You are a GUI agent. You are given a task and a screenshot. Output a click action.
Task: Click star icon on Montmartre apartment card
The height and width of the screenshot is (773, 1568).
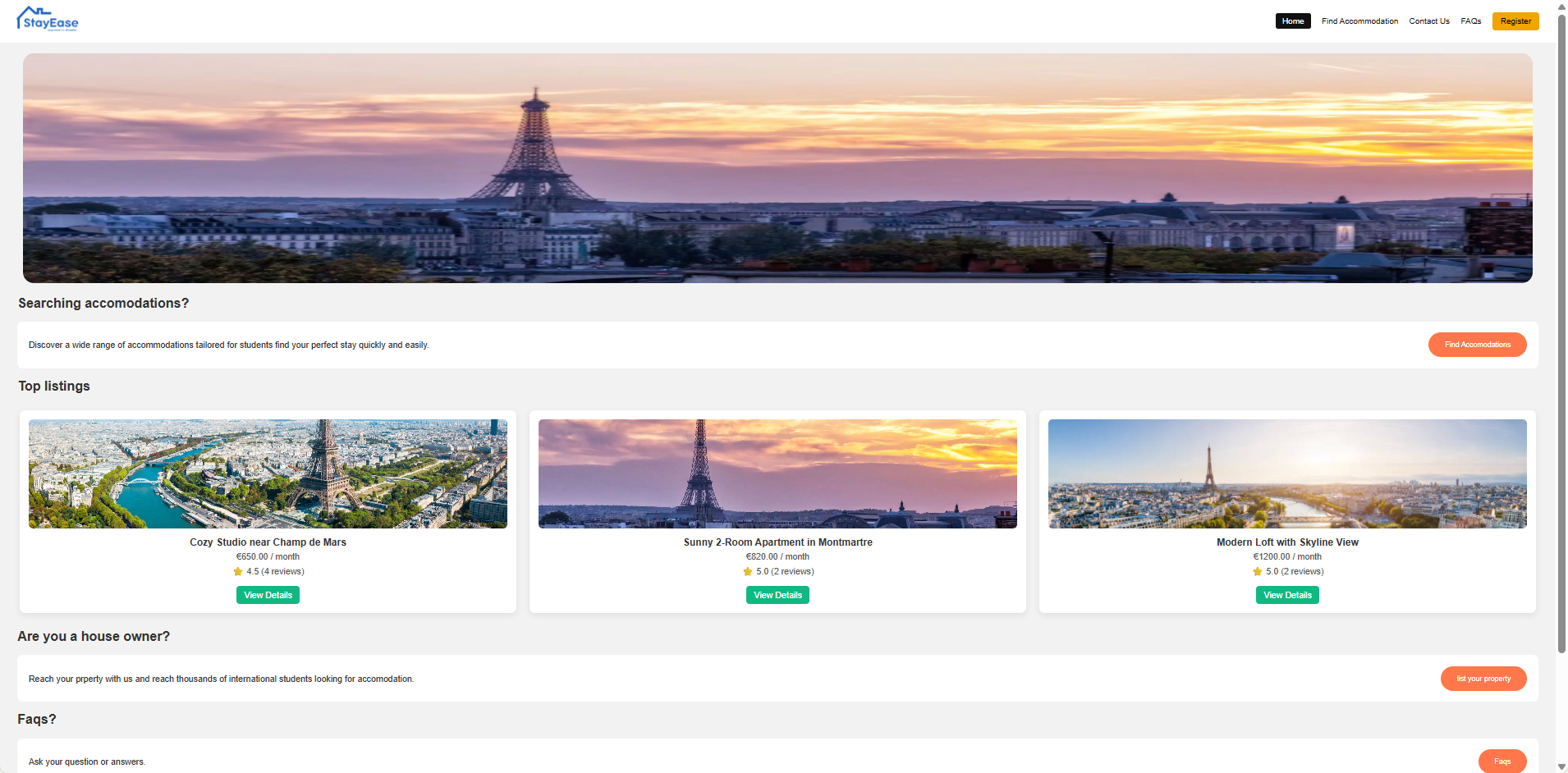click(x=748, y=572)
